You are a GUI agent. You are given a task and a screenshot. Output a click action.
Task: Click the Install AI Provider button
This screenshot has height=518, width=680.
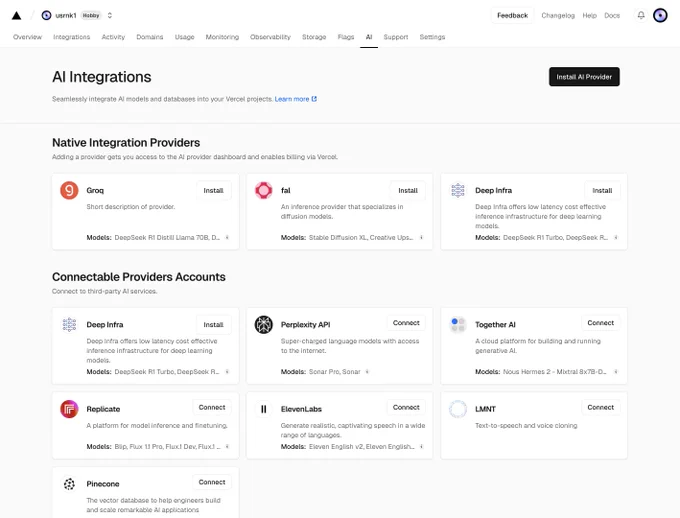tap(584, 77)
